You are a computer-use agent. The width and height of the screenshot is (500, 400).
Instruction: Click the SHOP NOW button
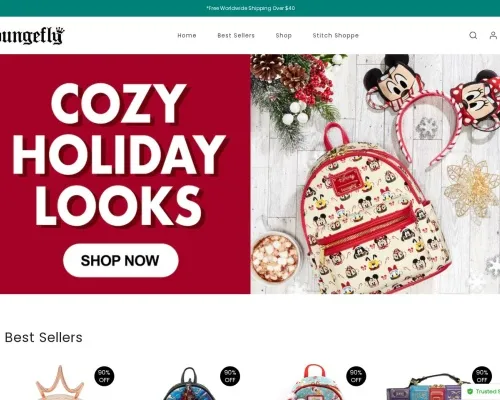tap(121, 260)
